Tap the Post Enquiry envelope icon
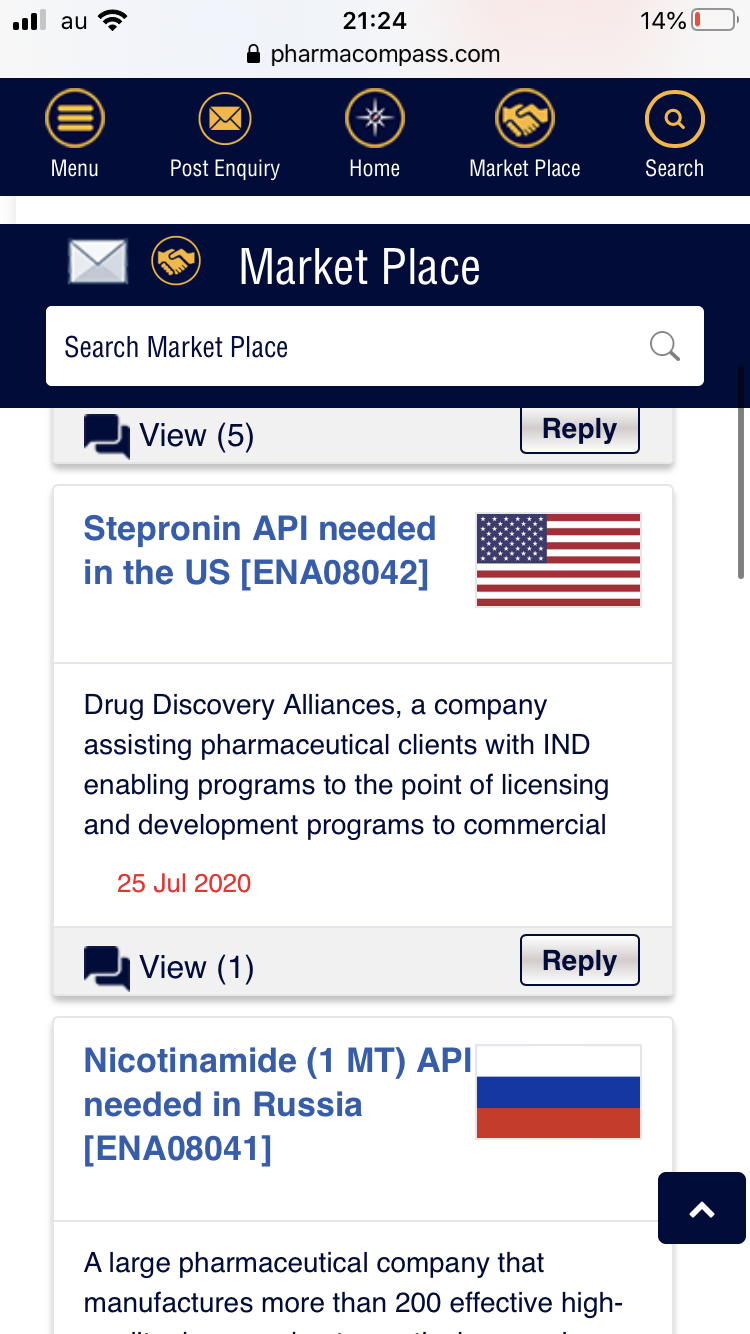Viewport: 750px width, 1334px height. pos(225,121)
